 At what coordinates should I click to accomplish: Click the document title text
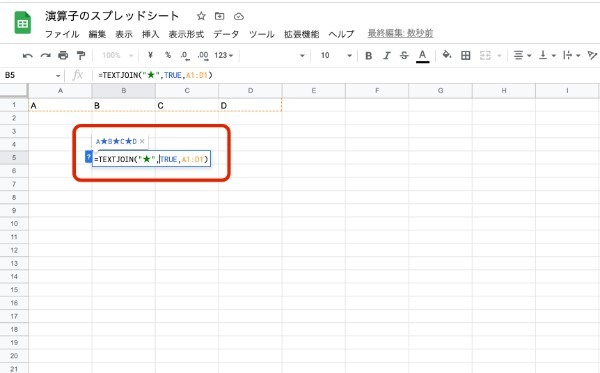click(x=112, y=16)
